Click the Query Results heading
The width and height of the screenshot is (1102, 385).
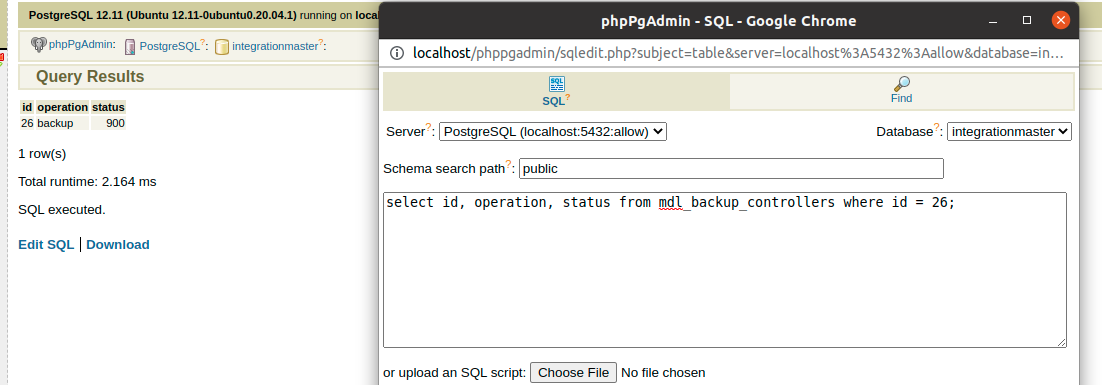click(90, 77)
